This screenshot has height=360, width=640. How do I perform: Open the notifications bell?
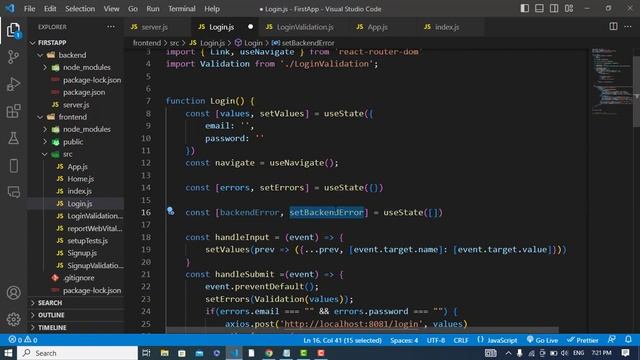click(x=628, y=340)
